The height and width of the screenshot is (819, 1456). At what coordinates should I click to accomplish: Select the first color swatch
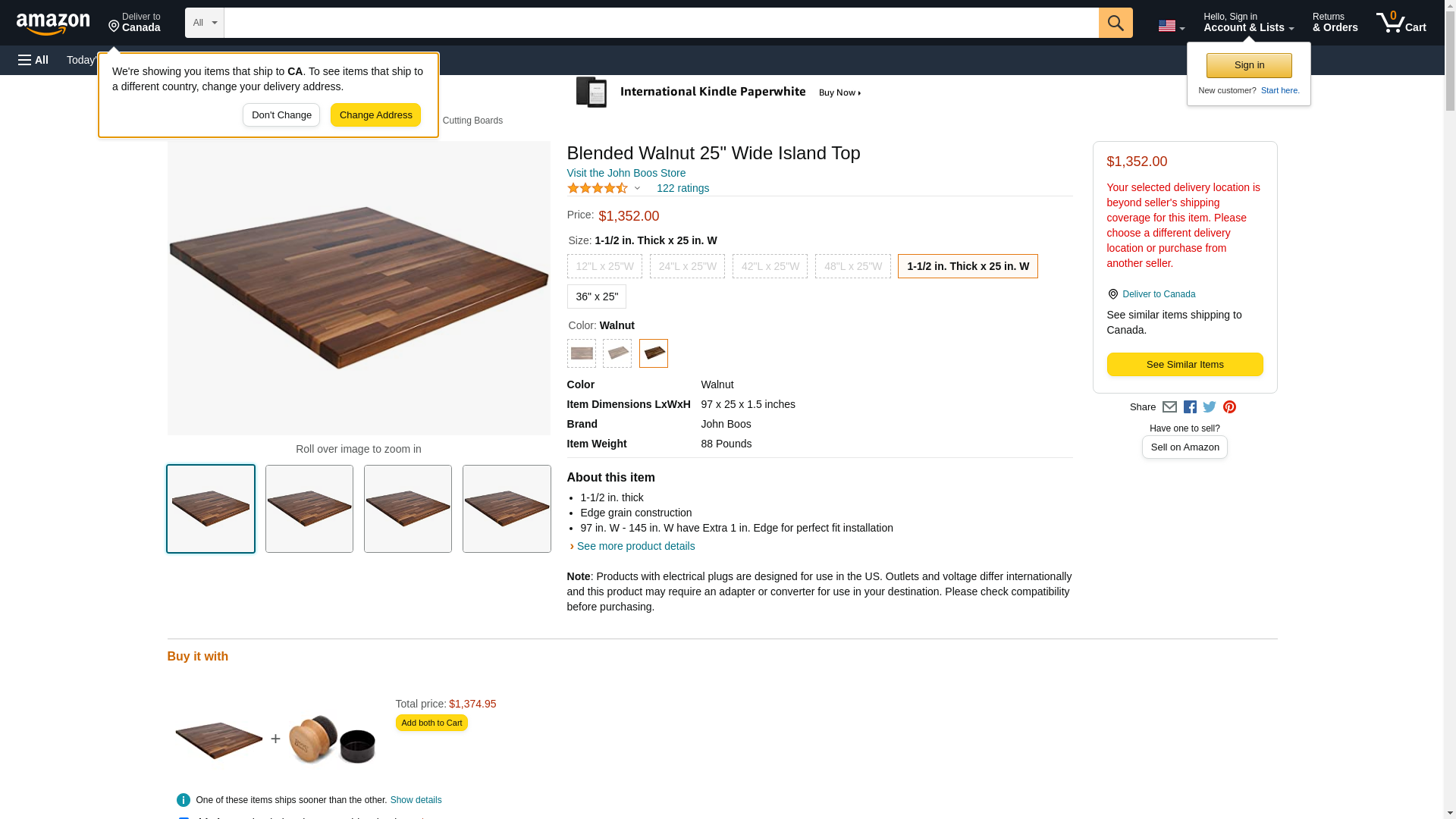[x=581, y=353]
